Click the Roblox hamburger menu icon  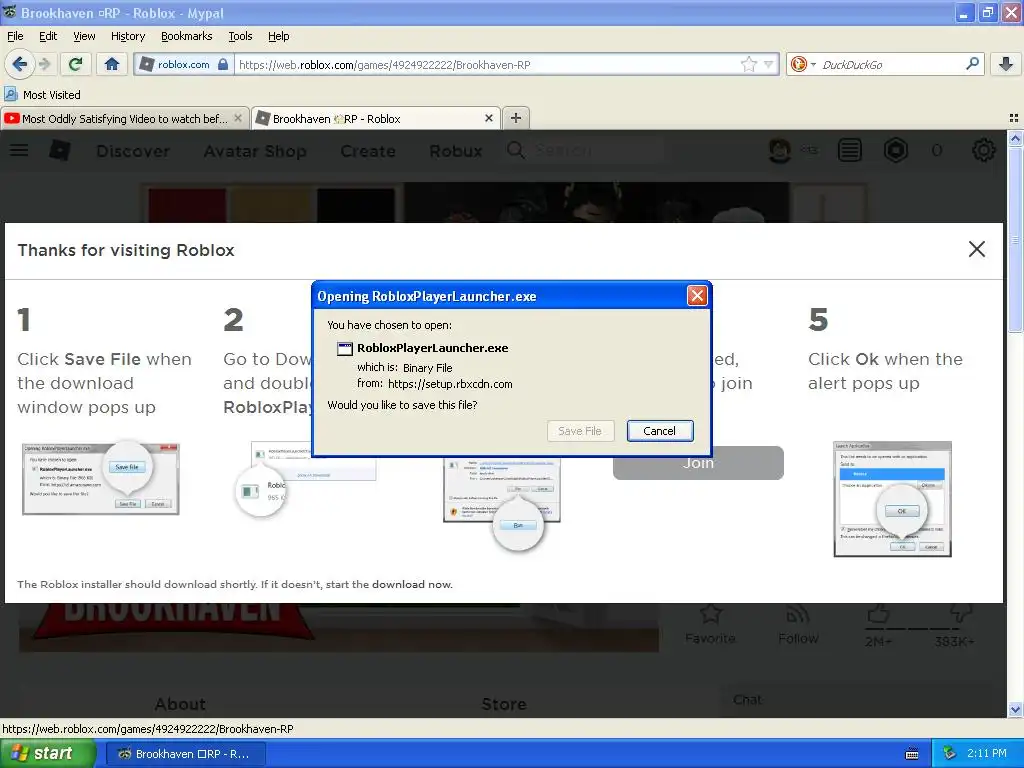tap(19, 151)
